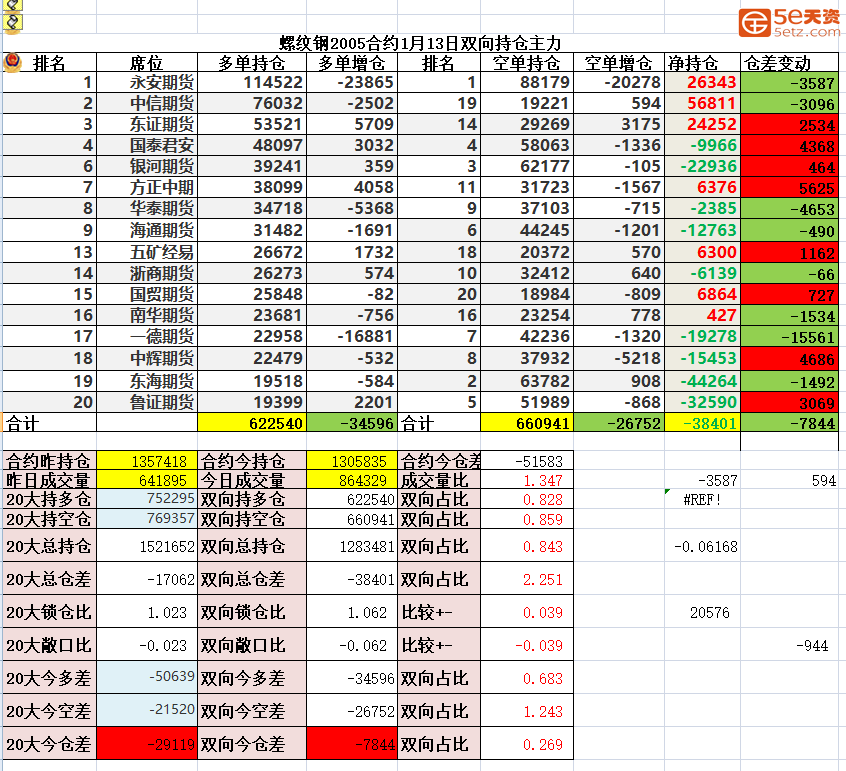Select red net position 26343
The height and width of the screenshot is (771, 846).
pyautogui.click(x=702, y=83)
